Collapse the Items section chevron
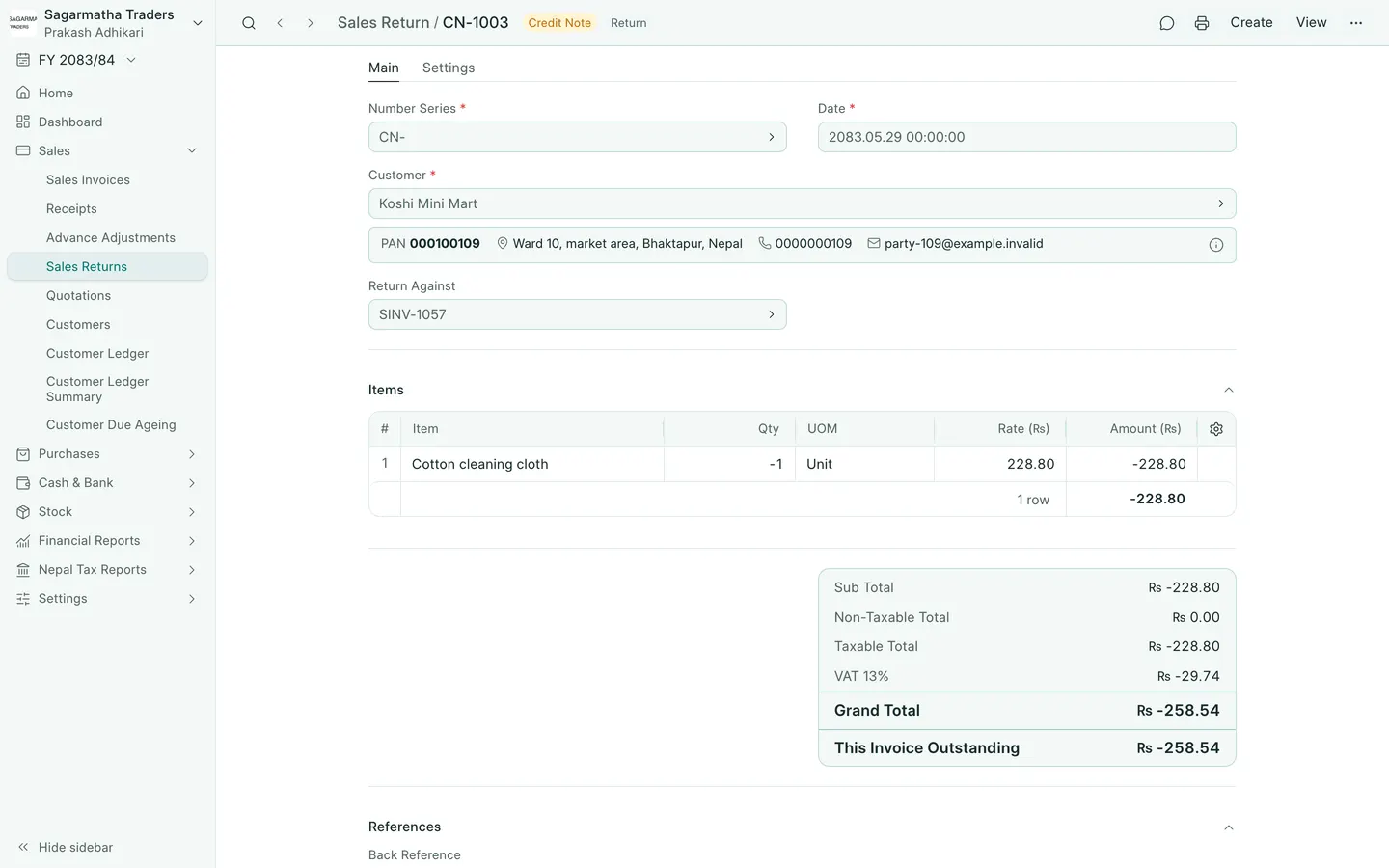1389x868 pixels. click(x=1229, y=391)
